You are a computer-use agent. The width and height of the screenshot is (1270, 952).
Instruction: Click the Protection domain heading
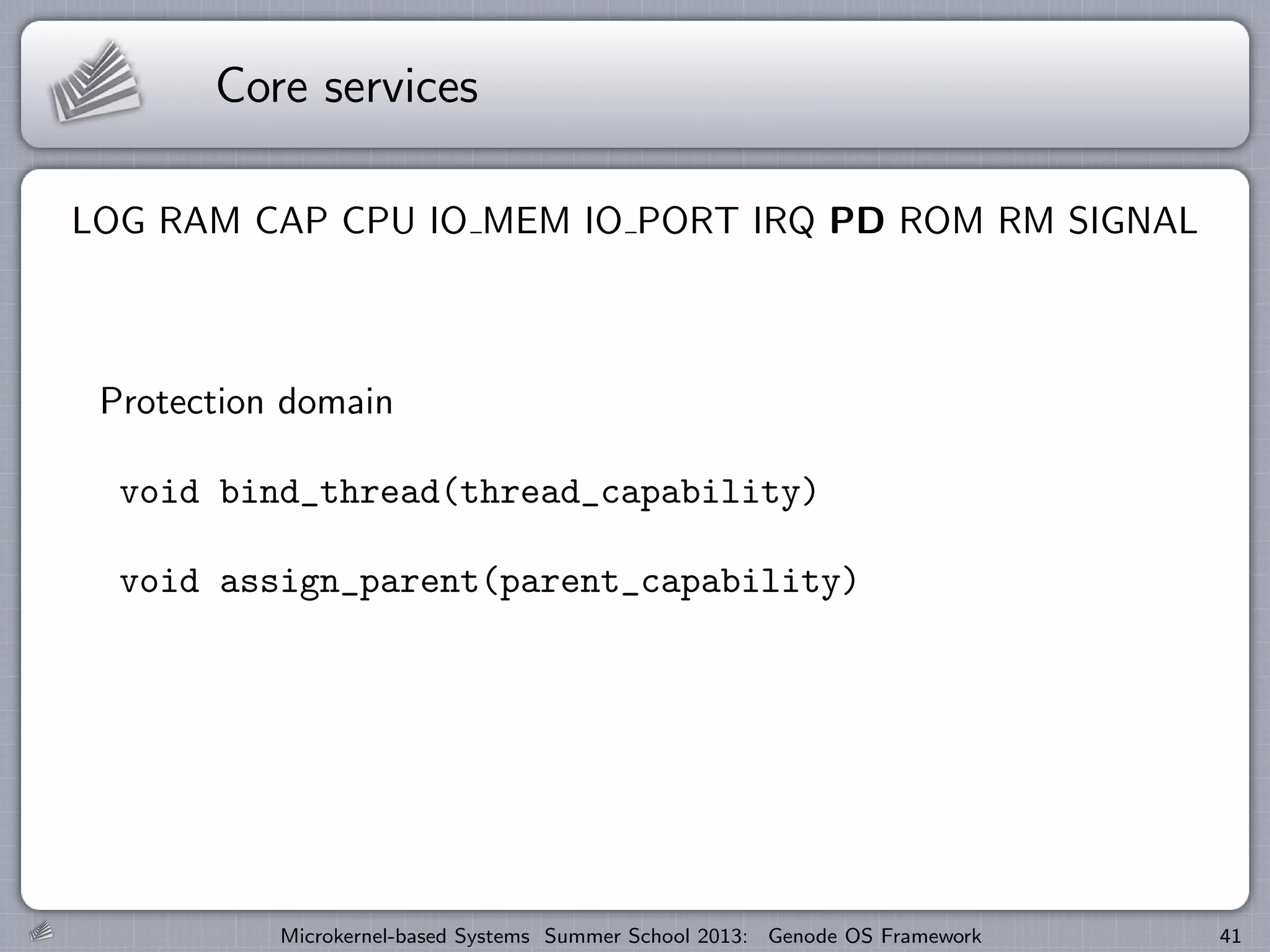[x=246, y=402]
